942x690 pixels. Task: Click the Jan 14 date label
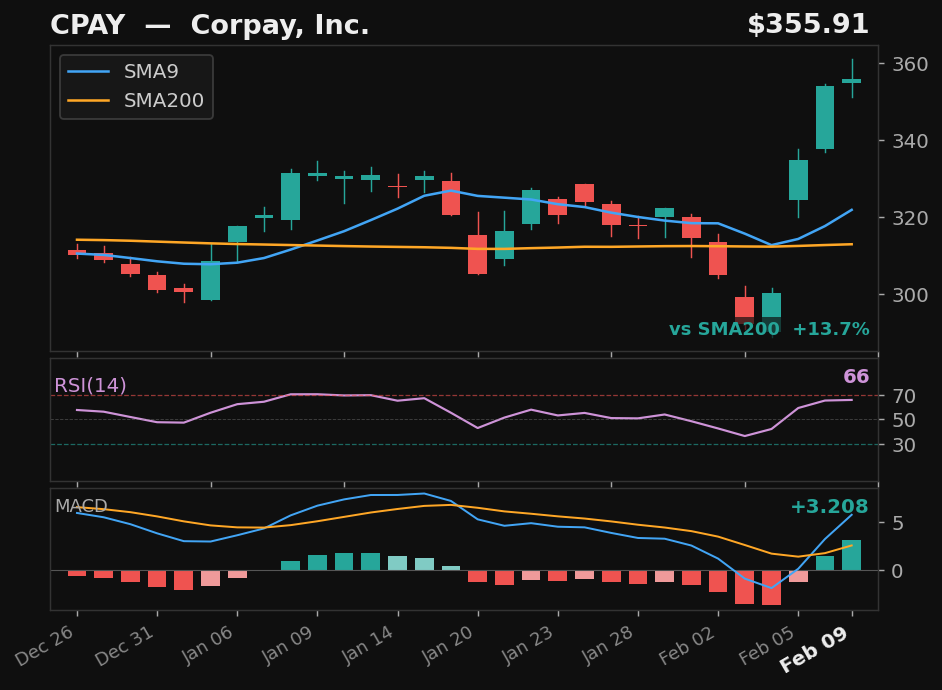click(366, 645)
